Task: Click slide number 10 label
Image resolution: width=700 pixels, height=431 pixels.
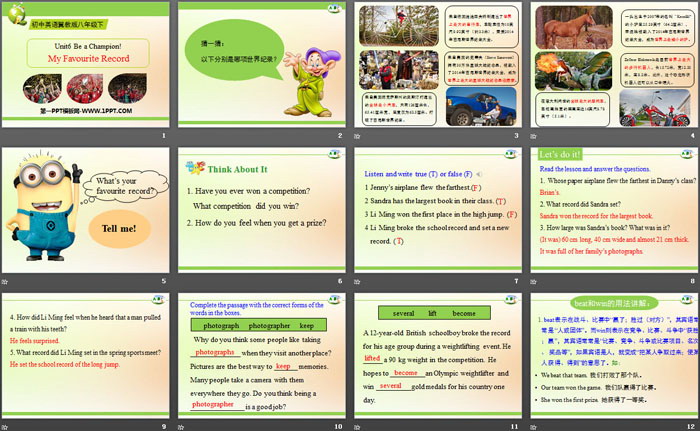Action: (338, 427)
